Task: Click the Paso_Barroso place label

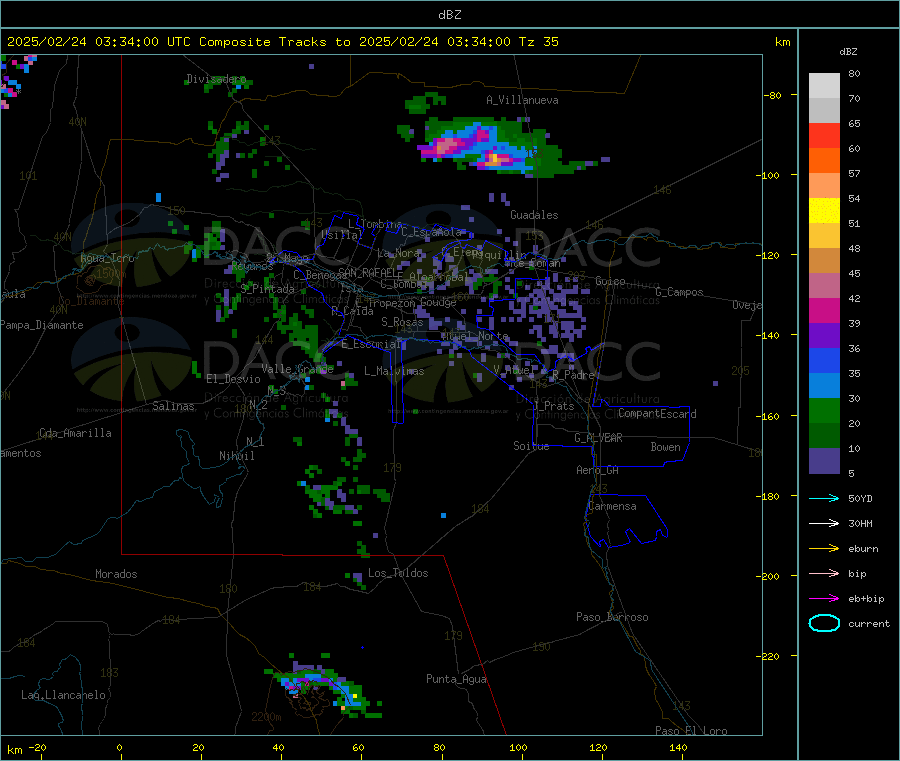Action: 612,617
